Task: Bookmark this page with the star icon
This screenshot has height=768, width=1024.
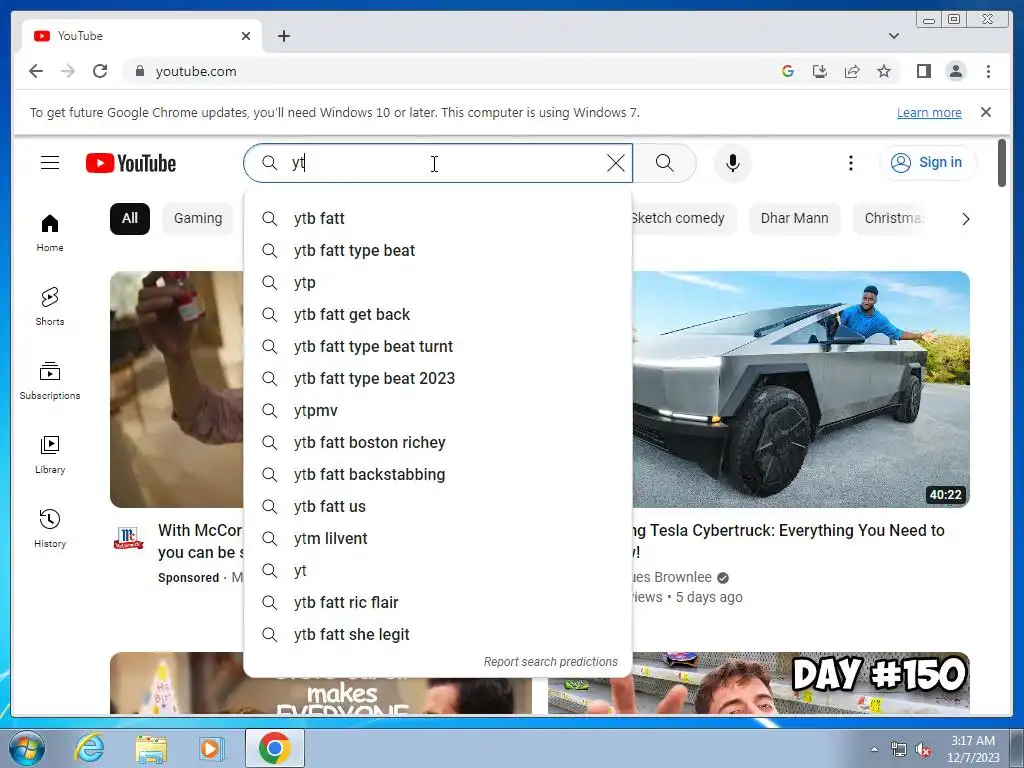Action: 884,71
